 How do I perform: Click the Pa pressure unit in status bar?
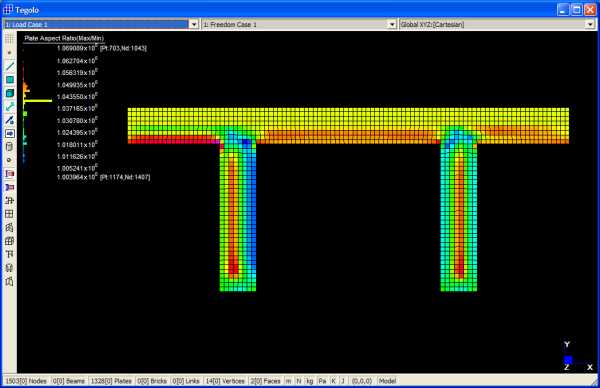click(322, 381)
